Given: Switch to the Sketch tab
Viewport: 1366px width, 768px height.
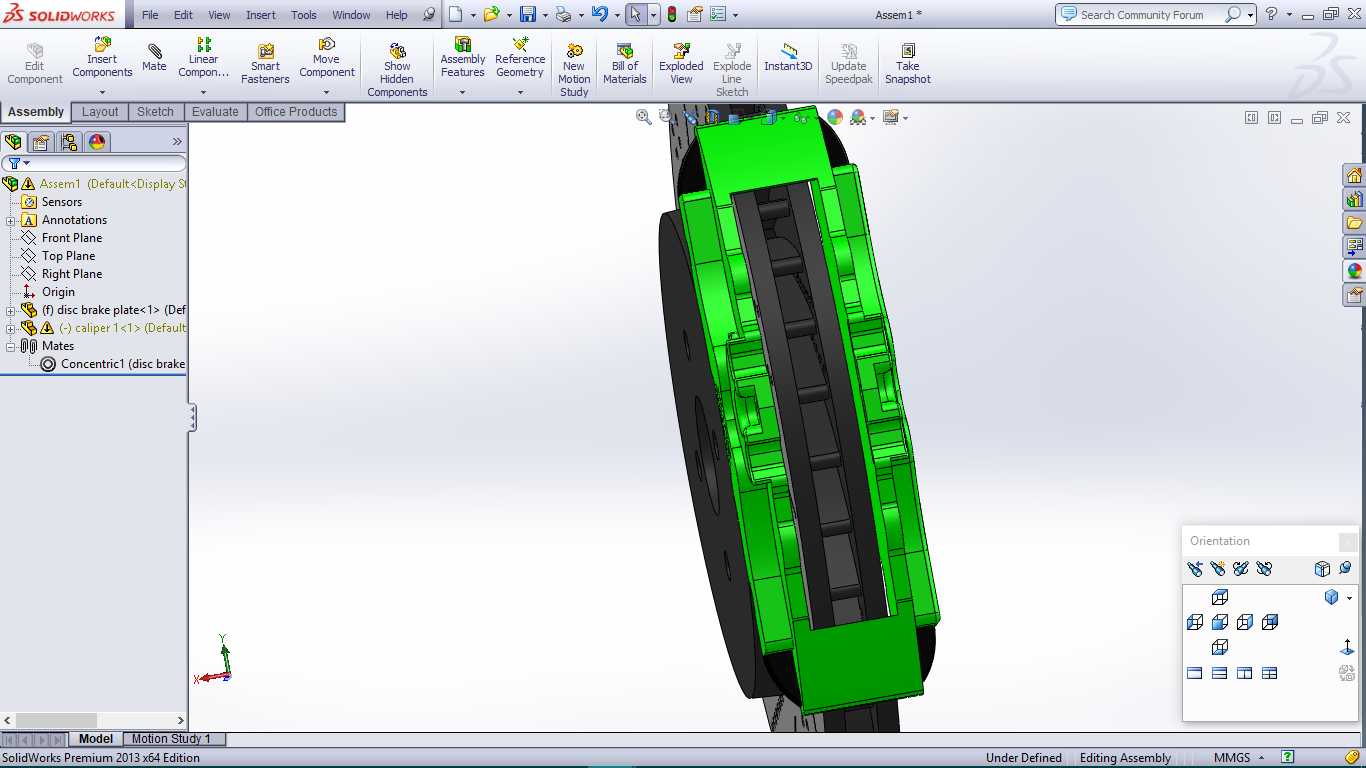Looking at the screenshot, I should (x=155, y=112).
